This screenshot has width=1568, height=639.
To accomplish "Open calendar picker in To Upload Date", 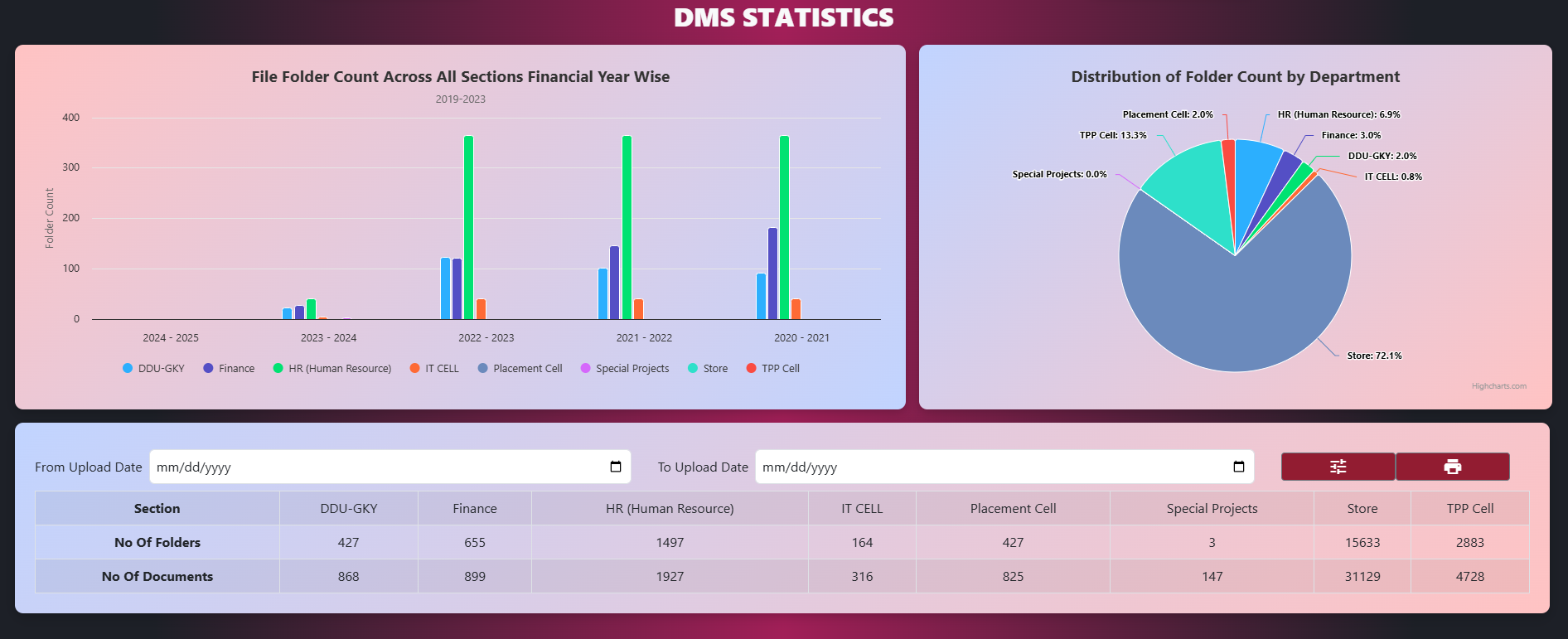I will point(1238,467).
